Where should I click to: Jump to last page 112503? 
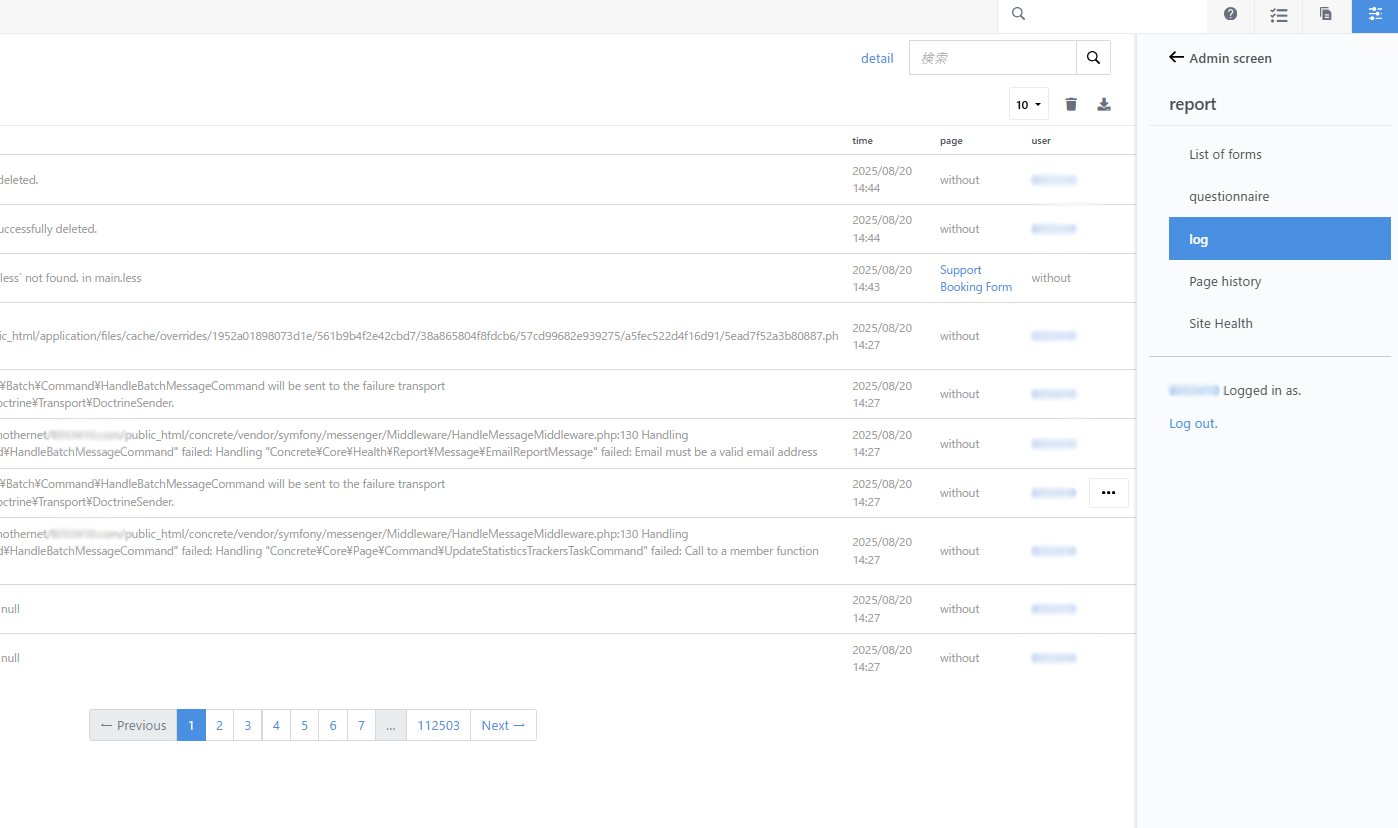(438, 725)
